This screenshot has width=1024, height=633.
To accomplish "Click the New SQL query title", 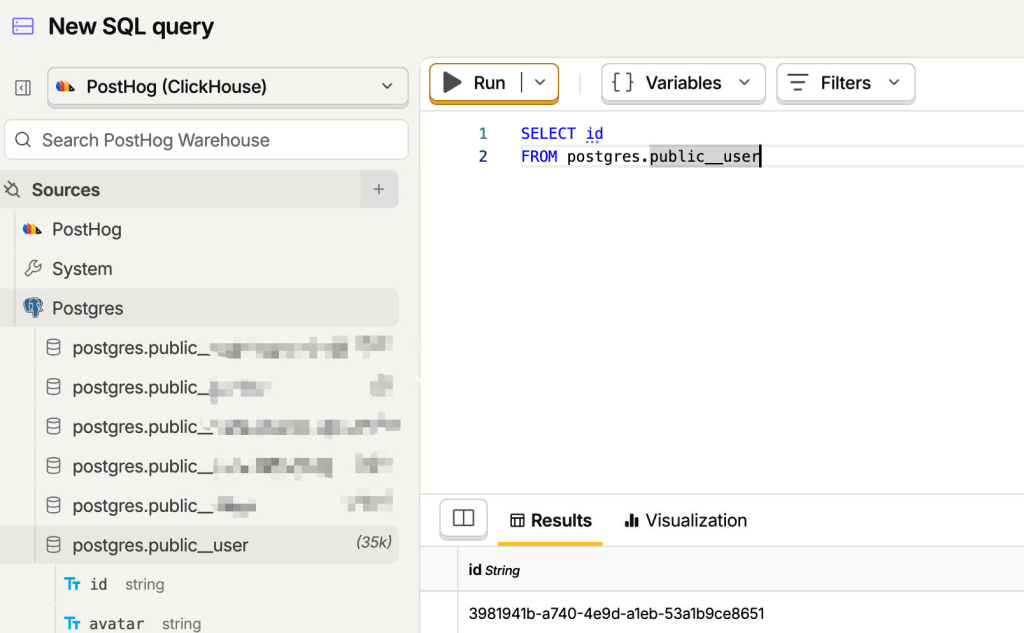I will tap(131, 27).
